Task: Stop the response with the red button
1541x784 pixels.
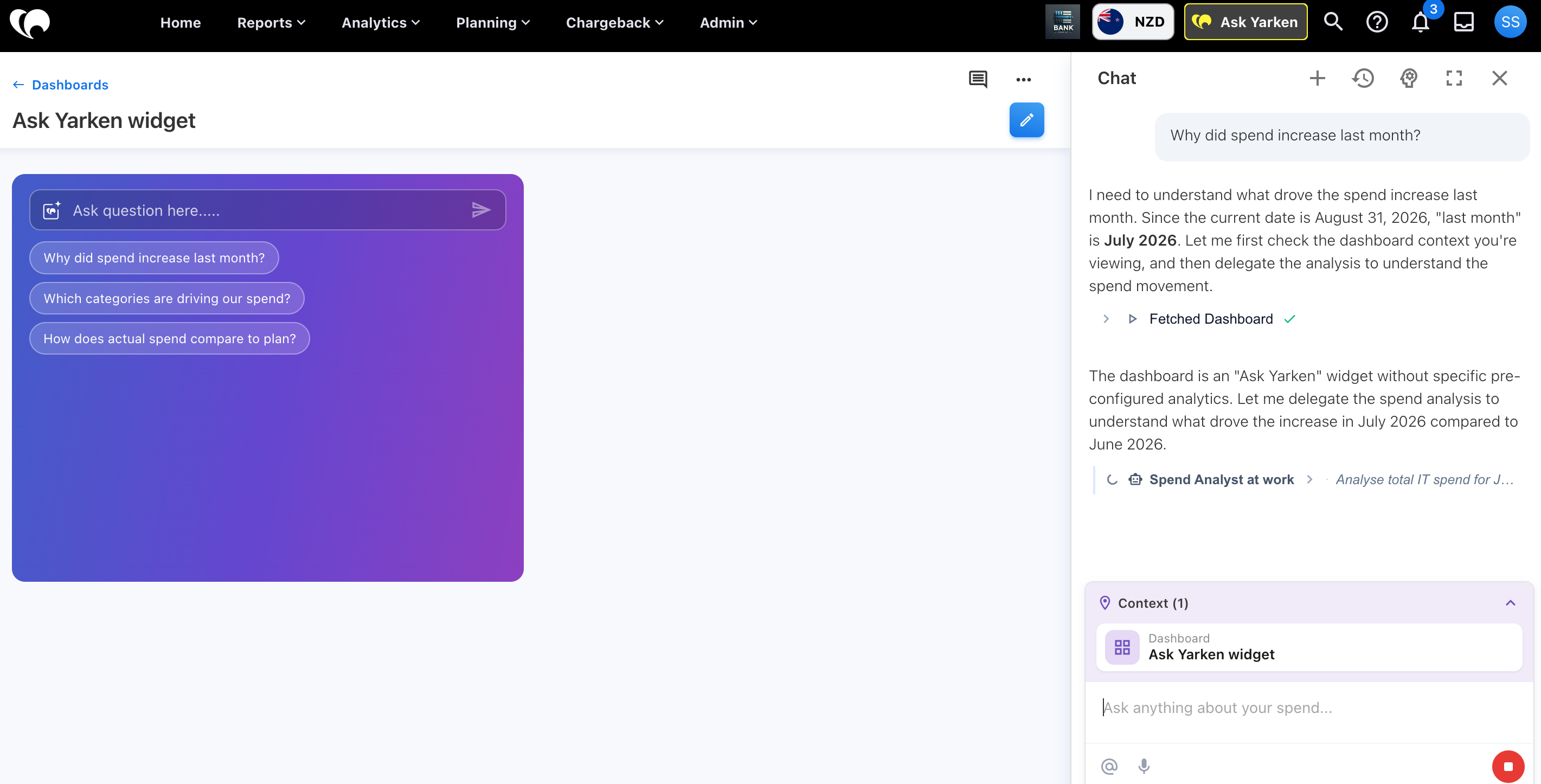Action: tap(1507, 766)
